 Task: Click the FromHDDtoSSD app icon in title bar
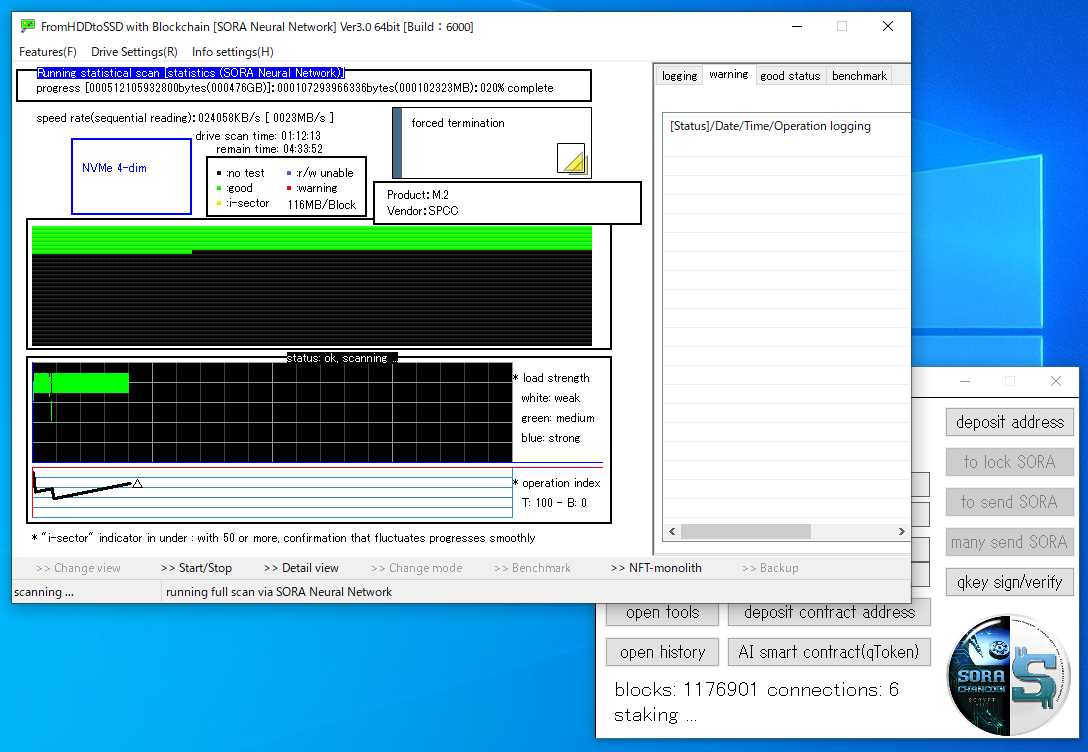(x=28, y=26)
